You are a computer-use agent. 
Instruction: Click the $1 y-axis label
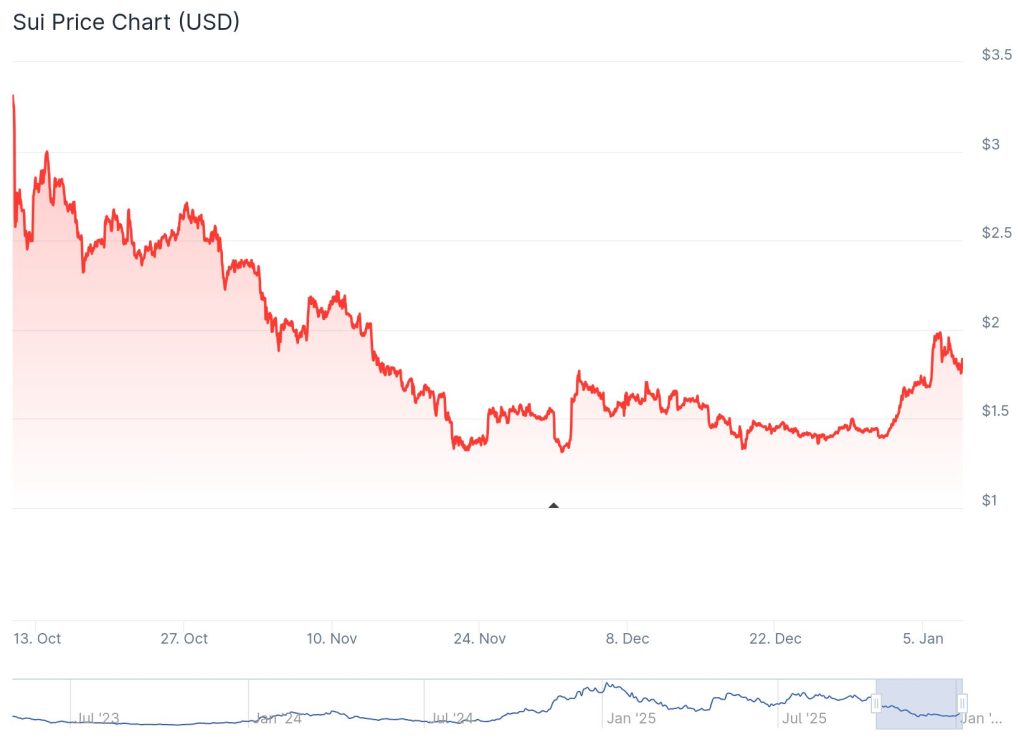tap(991, 500)
